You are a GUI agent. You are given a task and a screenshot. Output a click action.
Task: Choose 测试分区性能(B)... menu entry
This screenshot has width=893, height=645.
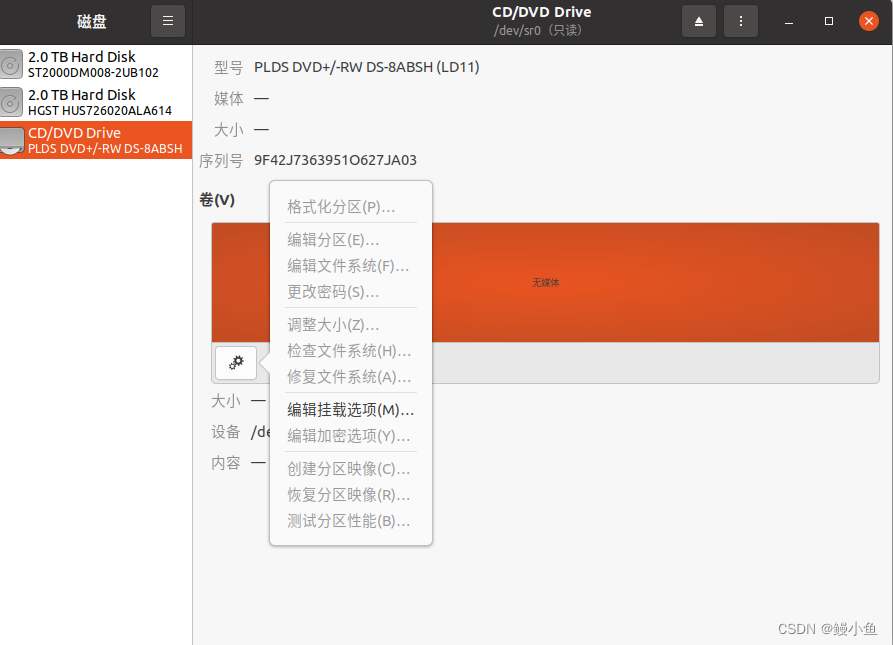click(x=351, y=521)
